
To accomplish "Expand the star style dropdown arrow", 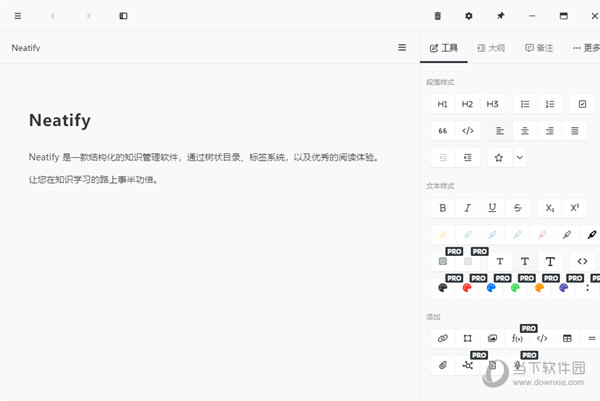I will [520, 158].
